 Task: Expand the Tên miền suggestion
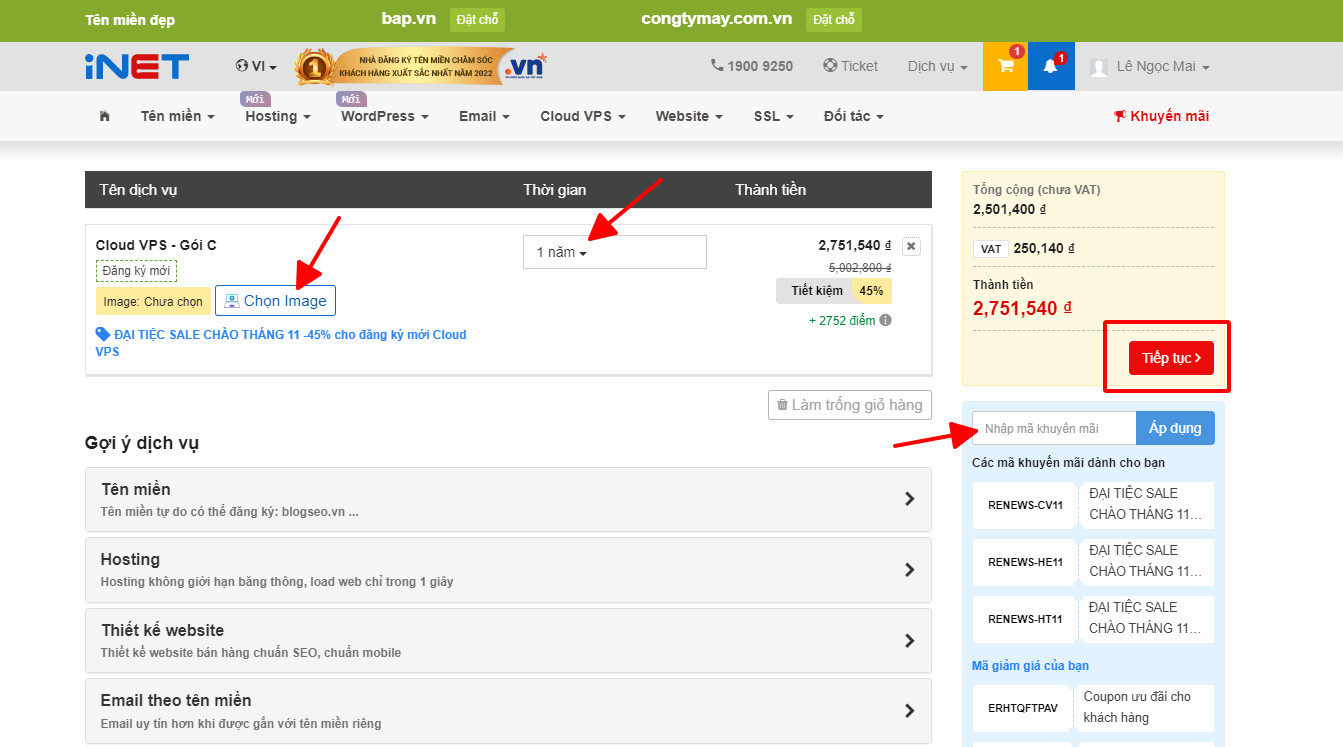coord(508,499)
